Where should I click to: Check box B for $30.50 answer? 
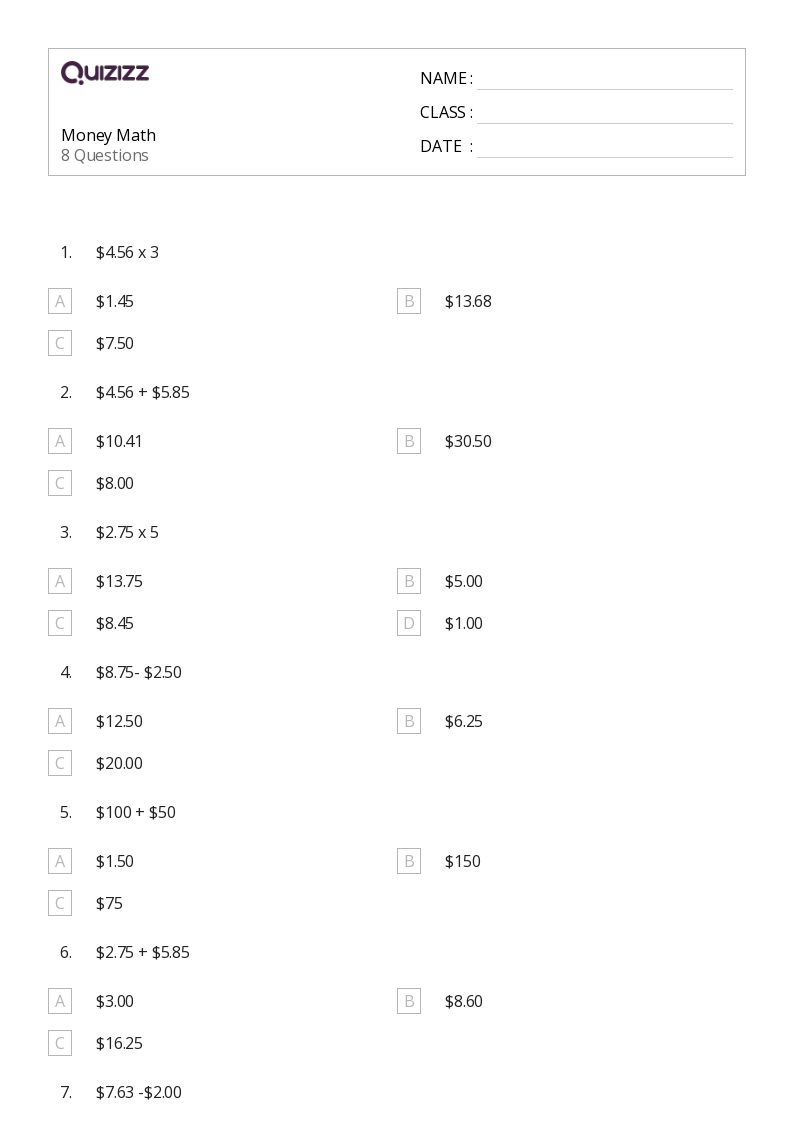409,441
